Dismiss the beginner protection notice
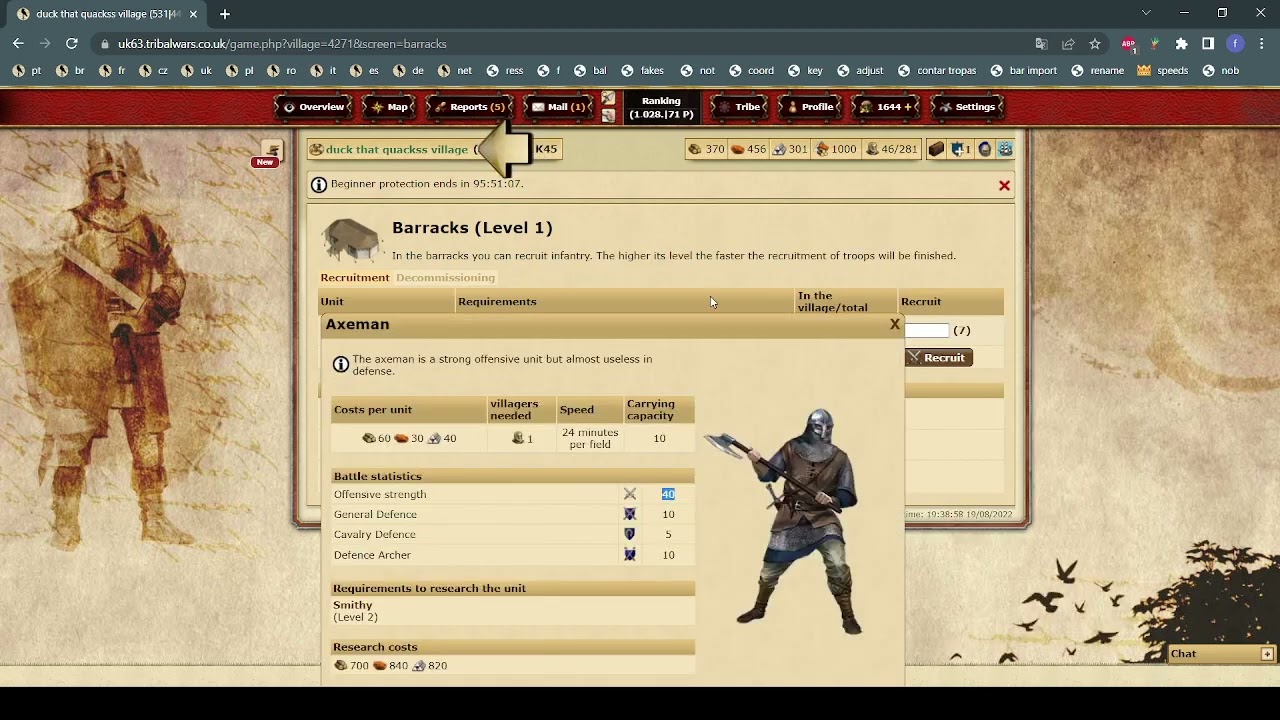 point(1004,185)
